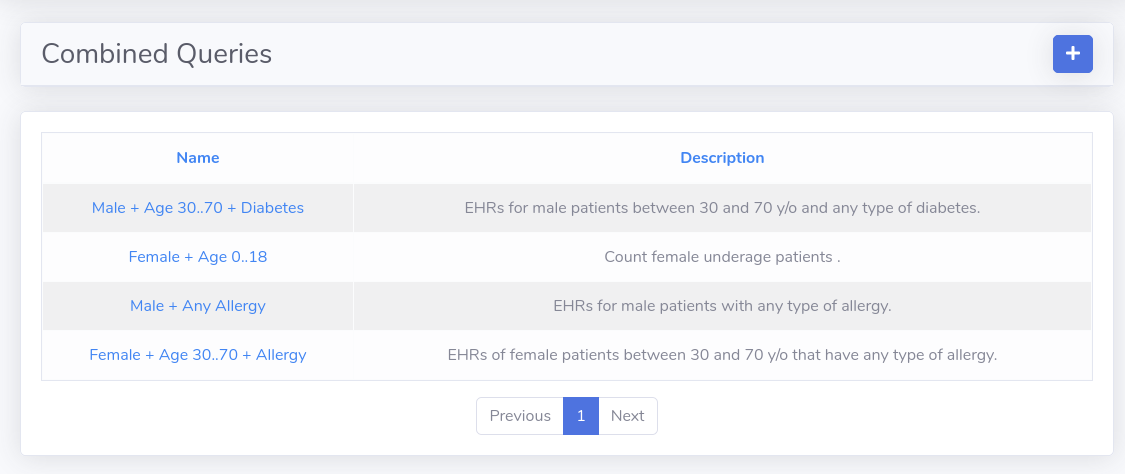Screen dimensions: 1125x474
Task: Sort the table by Description column
Action: click(722, 158)
